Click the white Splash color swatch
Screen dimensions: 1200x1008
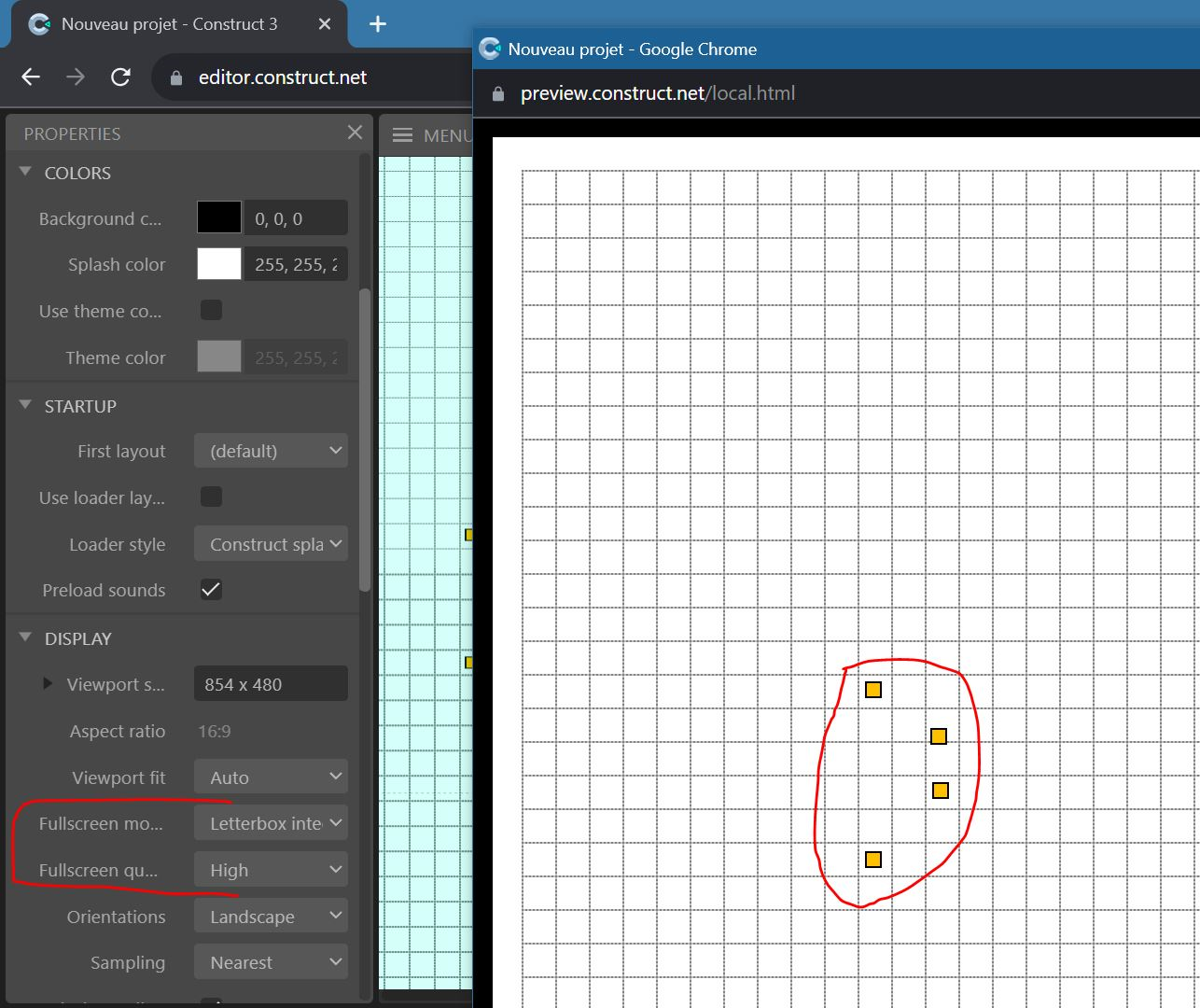pyautogui.click(x=219, y=264)
